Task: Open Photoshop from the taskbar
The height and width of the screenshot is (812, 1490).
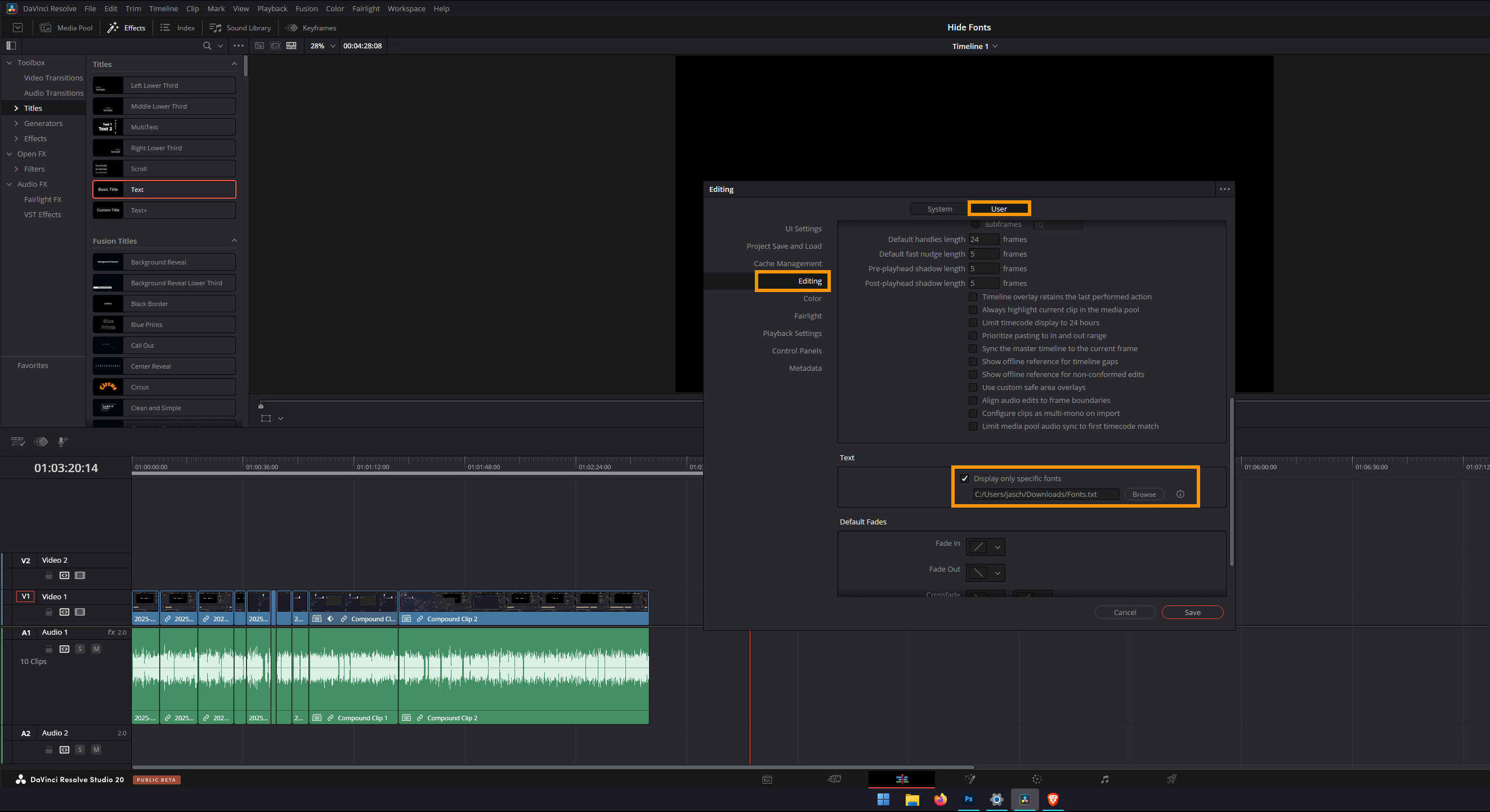Action: (x=969, y=799)
